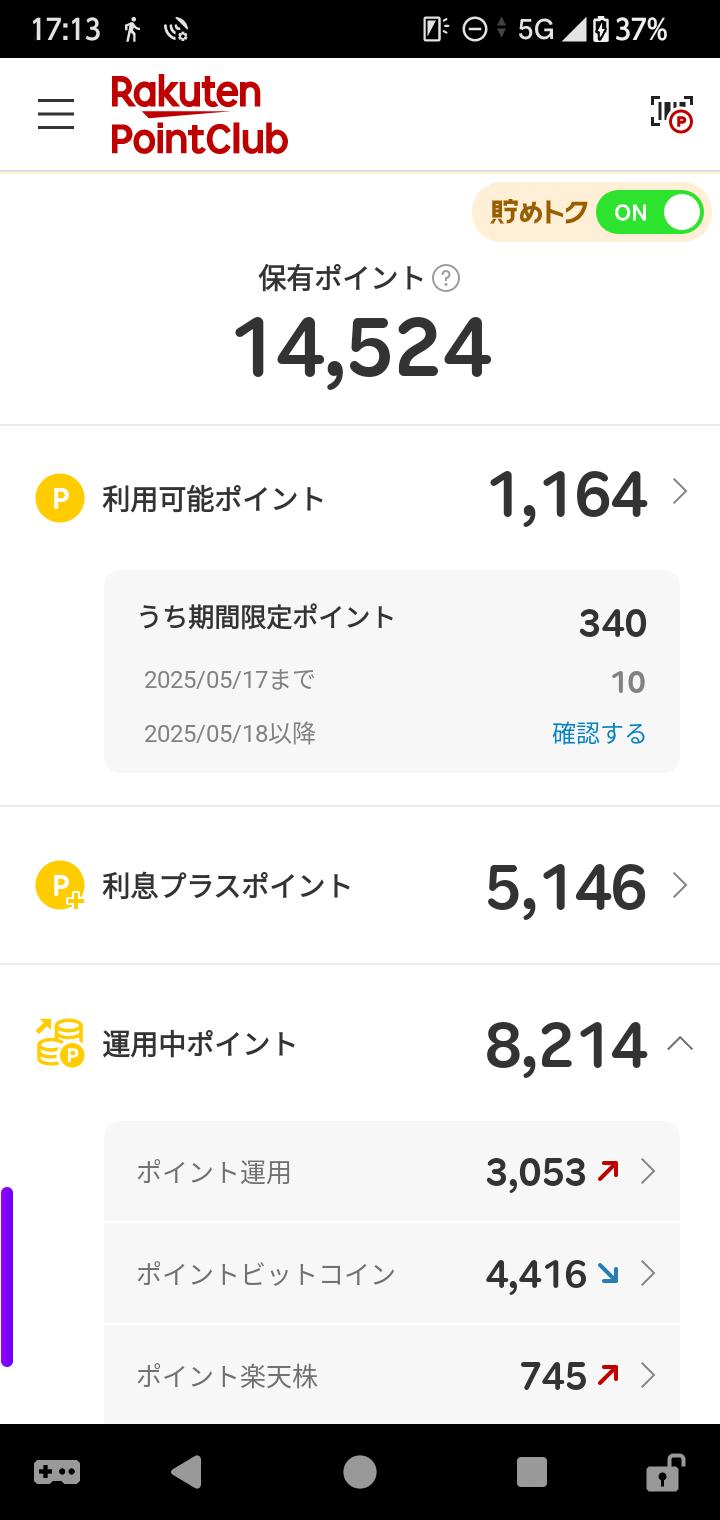Open the ポイントビットコイン row

392,1274
